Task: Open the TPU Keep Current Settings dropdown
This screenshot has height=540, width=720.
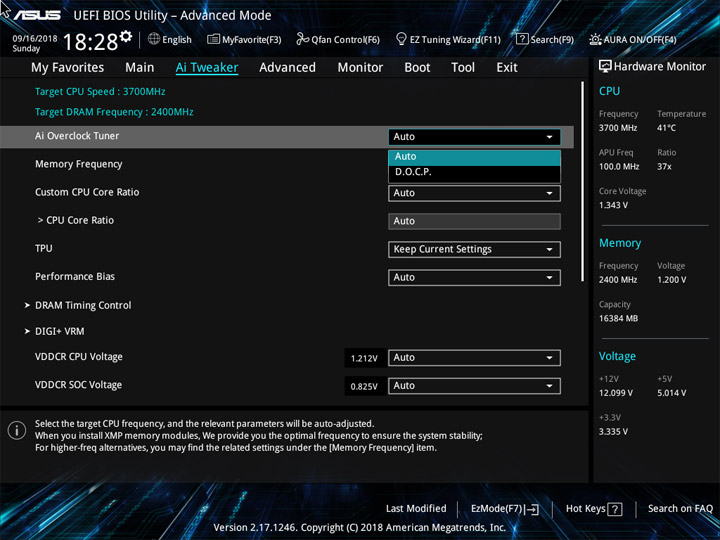Action: pos(474,249)
